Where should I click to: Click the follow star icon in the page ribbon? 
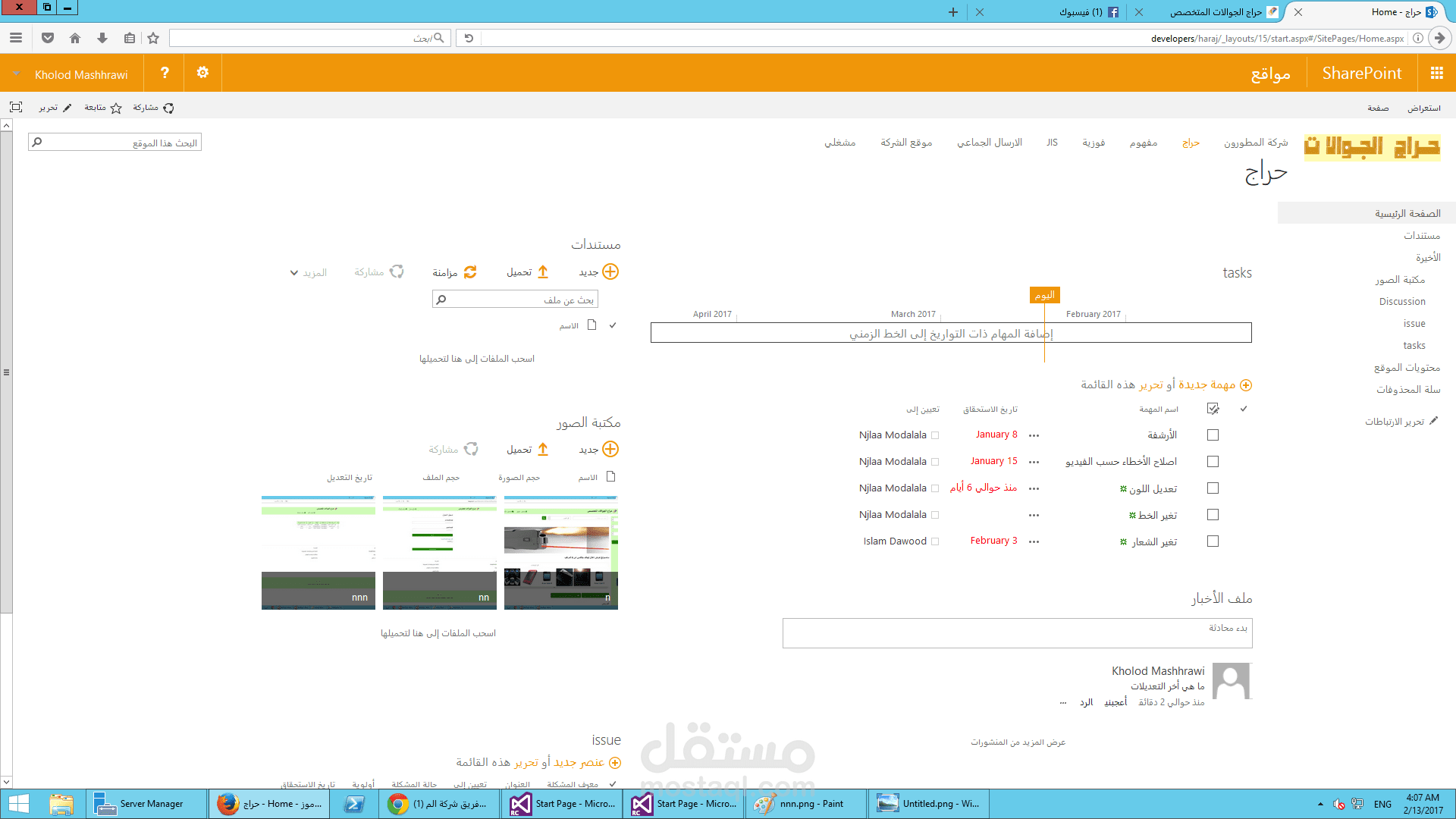(x=116, y=108)
